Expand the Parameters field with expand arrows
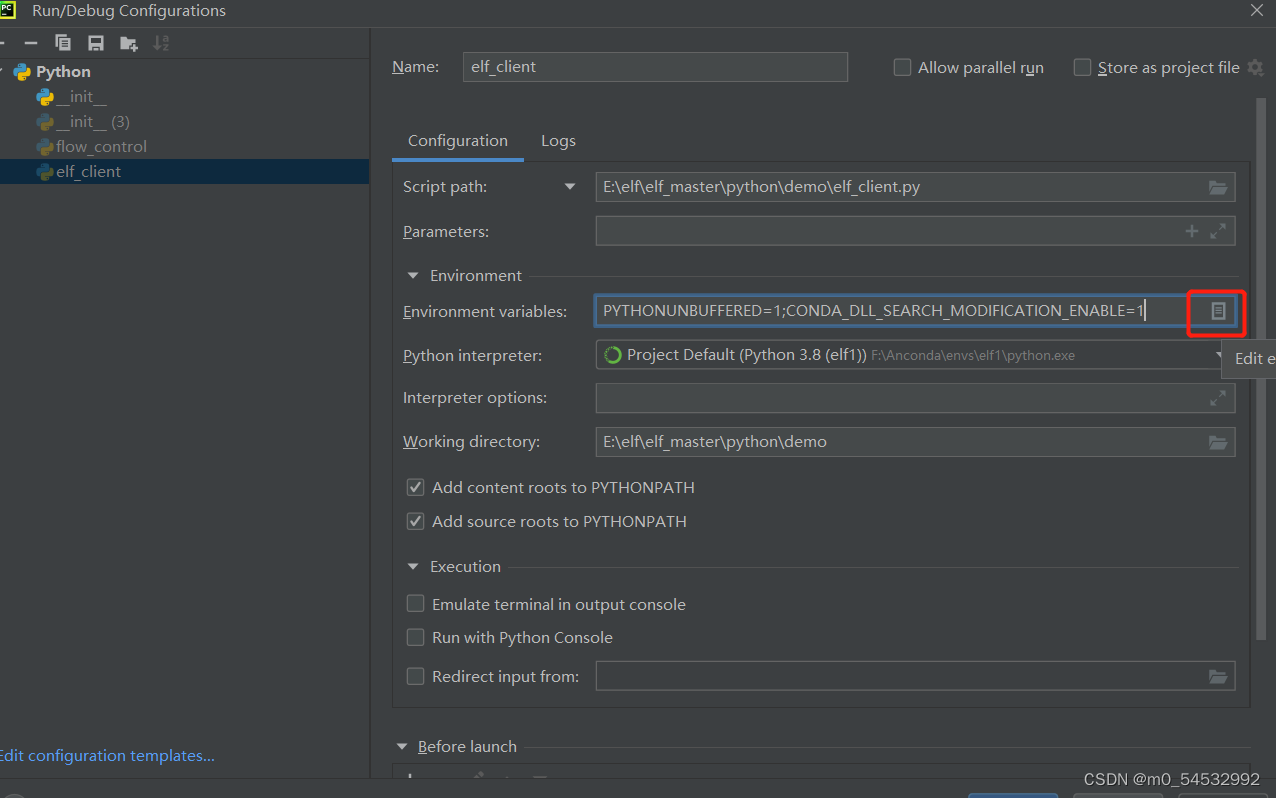The height and width of the screenshot is (798, 1276). pos(1217,231)
